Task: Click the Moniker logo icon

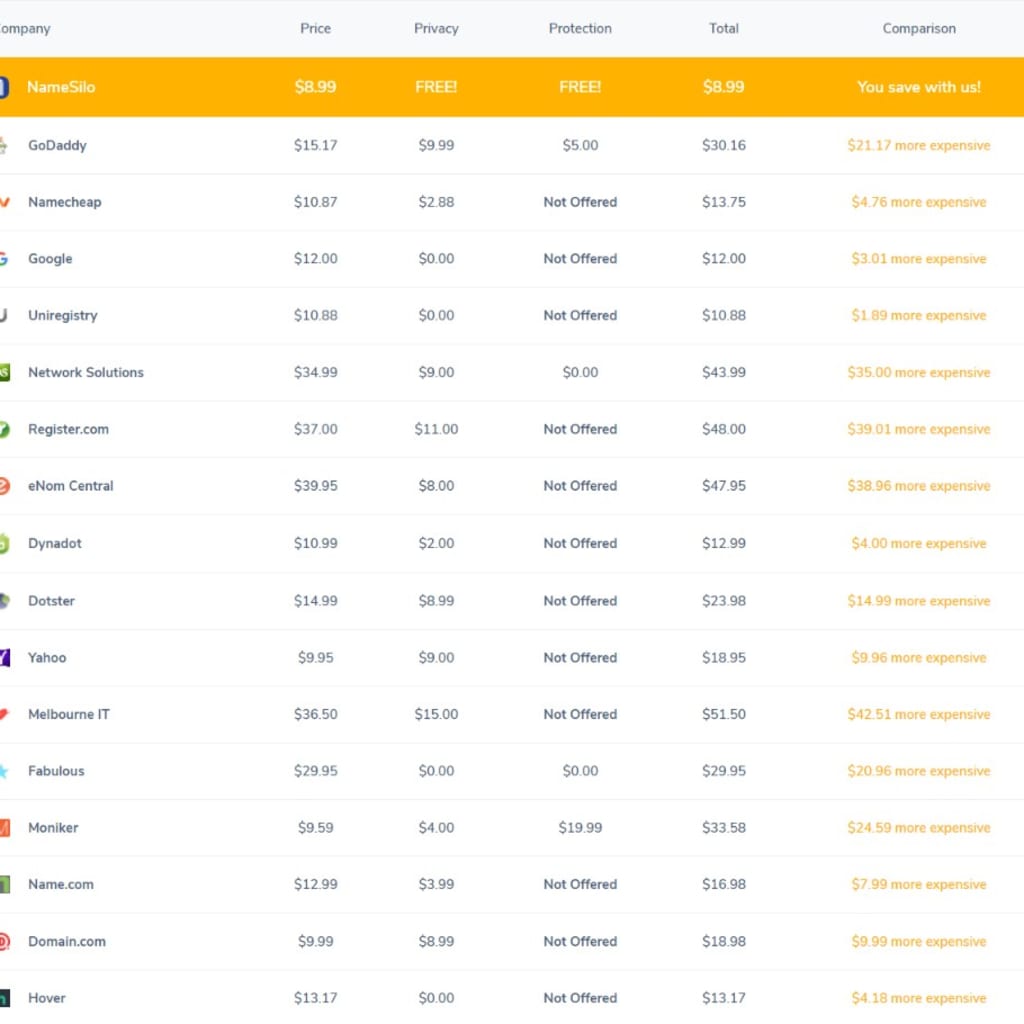Action: click(5, 827)
